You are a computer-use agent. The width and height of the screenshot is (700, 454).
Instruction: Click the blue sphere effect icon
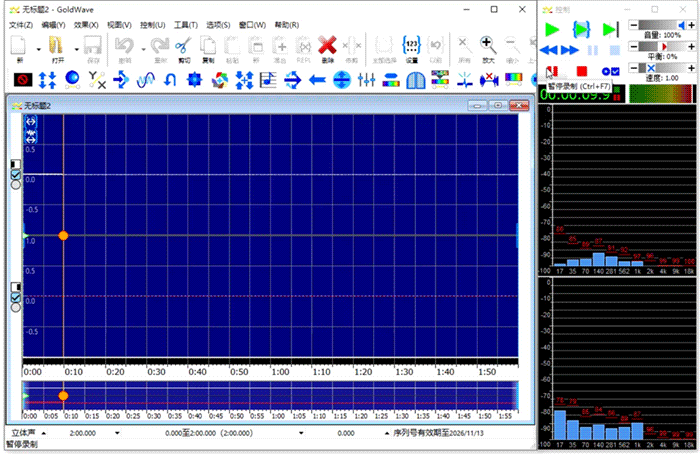click(72, 79)
